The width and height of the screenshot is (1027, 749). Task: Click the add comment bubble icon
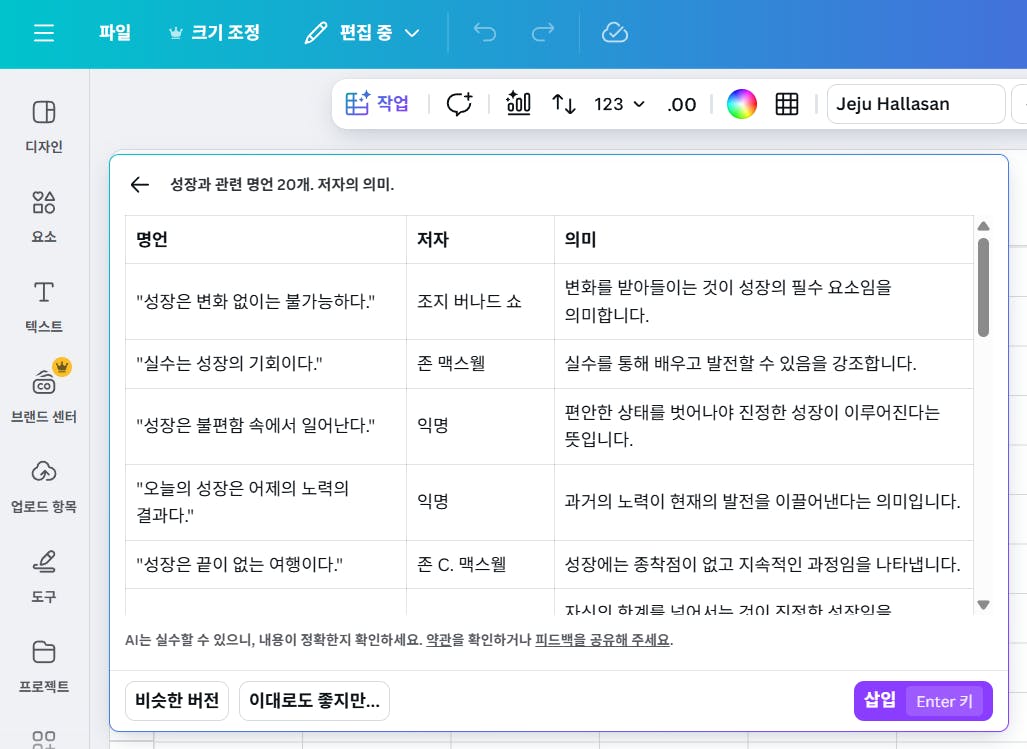coord(459,103)
